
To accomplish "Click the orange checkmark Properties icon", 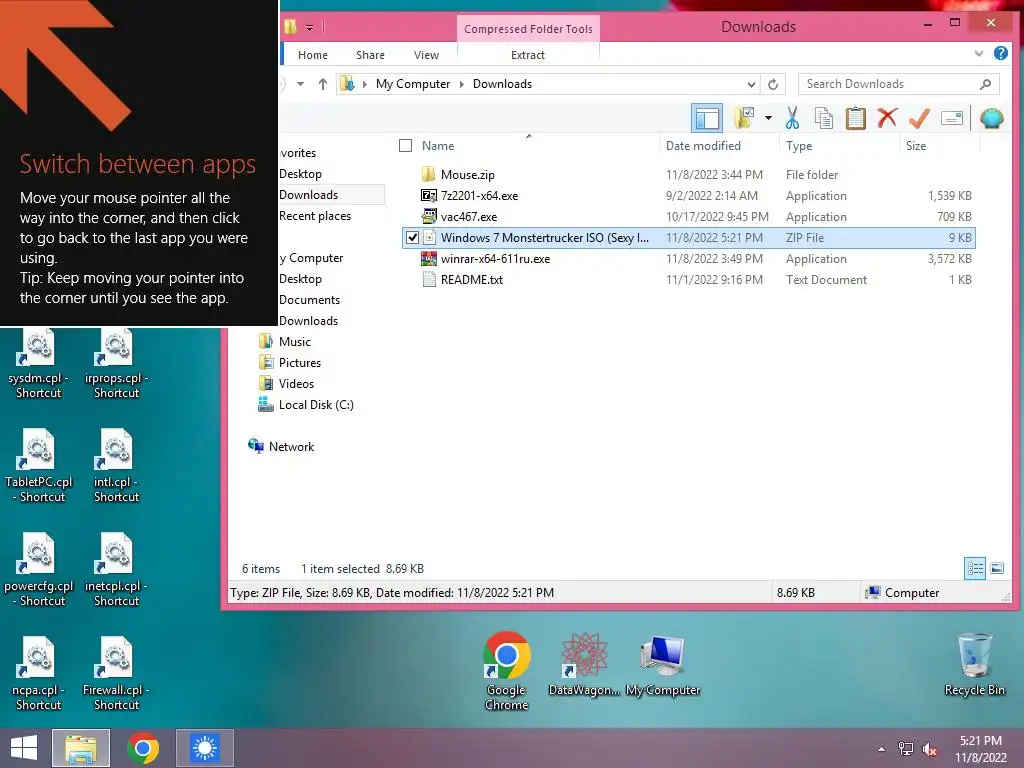I will point(919,118).
